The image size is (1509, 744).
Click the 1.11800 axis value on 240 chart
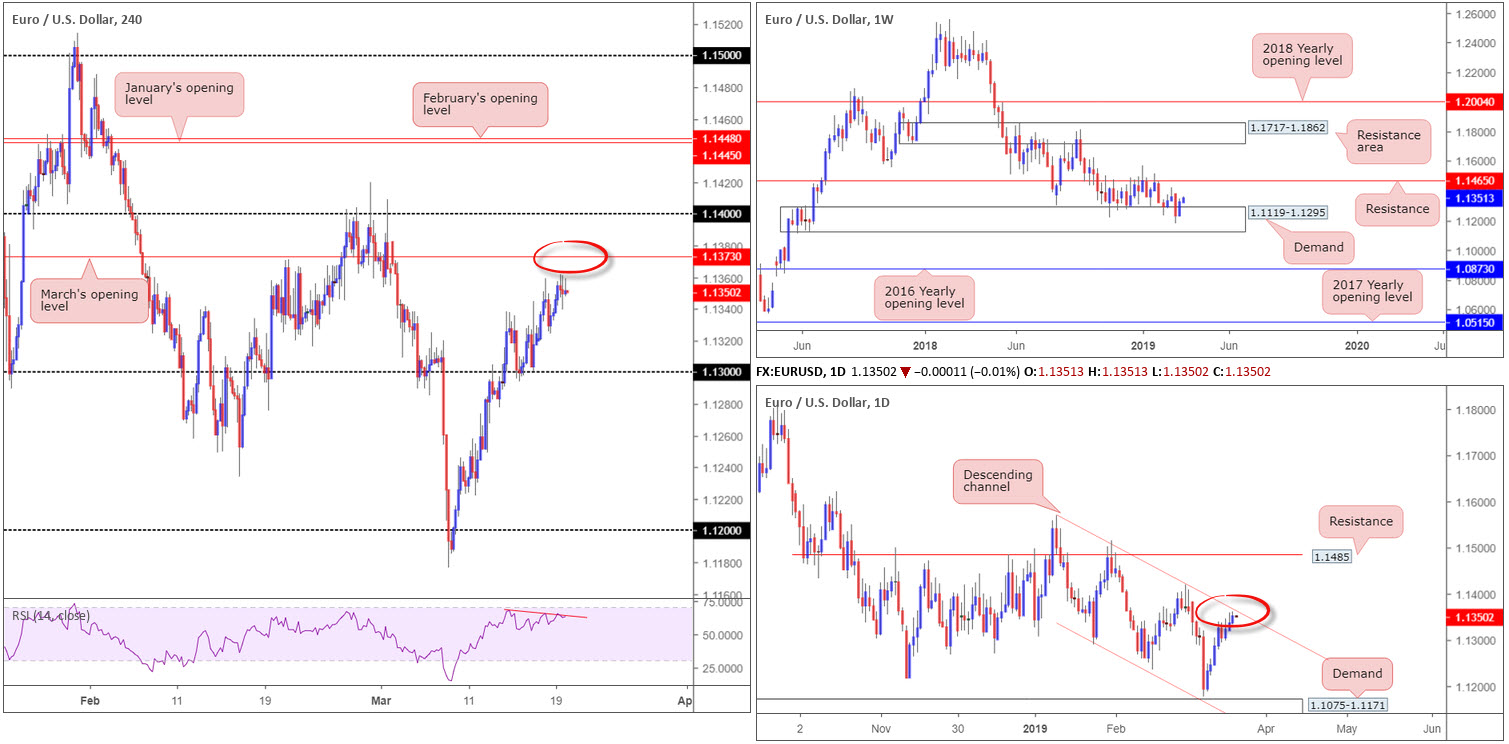point(723,564)
